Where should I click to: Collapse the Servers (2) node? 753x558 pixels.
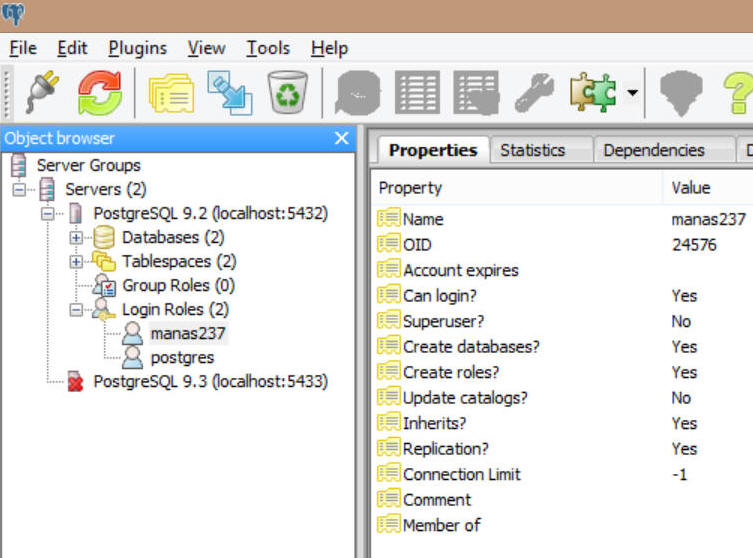click(19, 190)
